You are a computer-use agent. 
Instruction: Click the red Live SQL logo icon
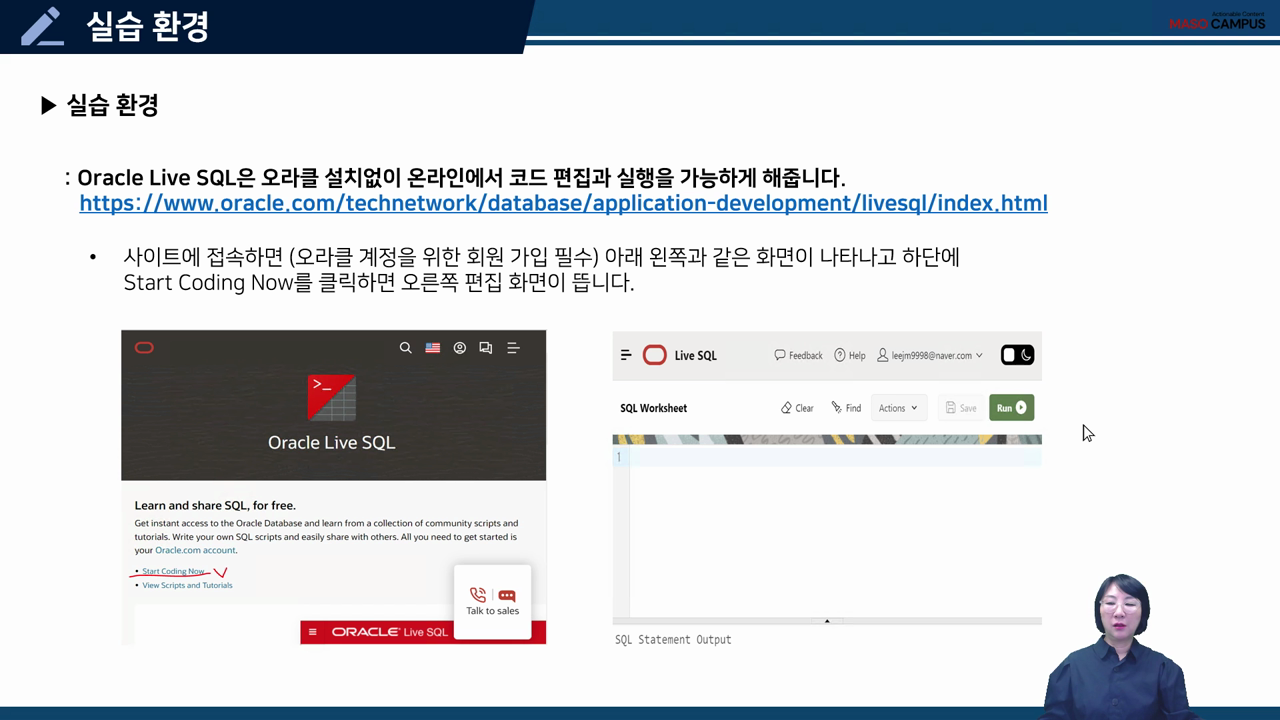click(655, 355)
